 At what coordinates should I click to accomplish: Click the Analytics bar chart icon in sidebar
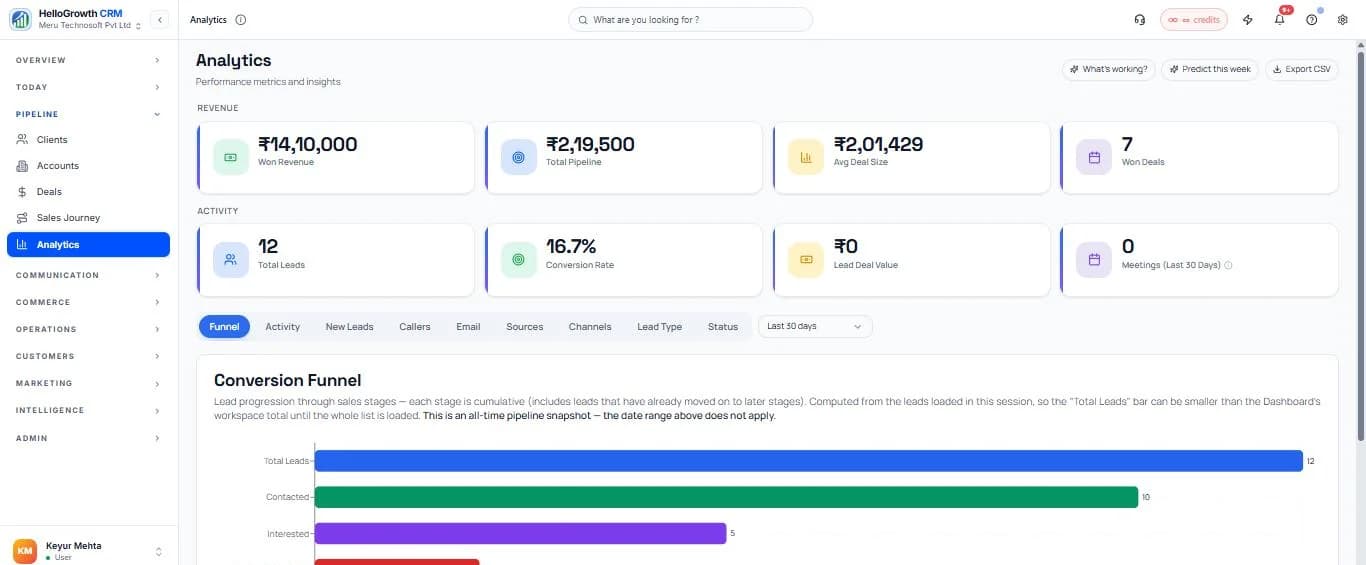tap(22, 244)
